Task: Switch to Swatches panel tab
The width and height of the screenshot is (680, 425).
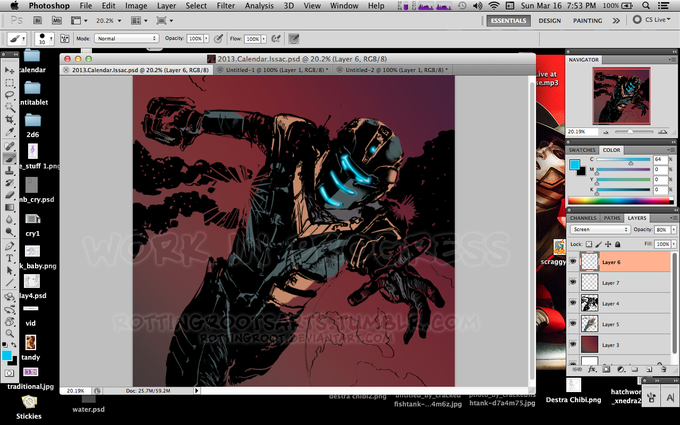Action: click(x=582, y=150)
